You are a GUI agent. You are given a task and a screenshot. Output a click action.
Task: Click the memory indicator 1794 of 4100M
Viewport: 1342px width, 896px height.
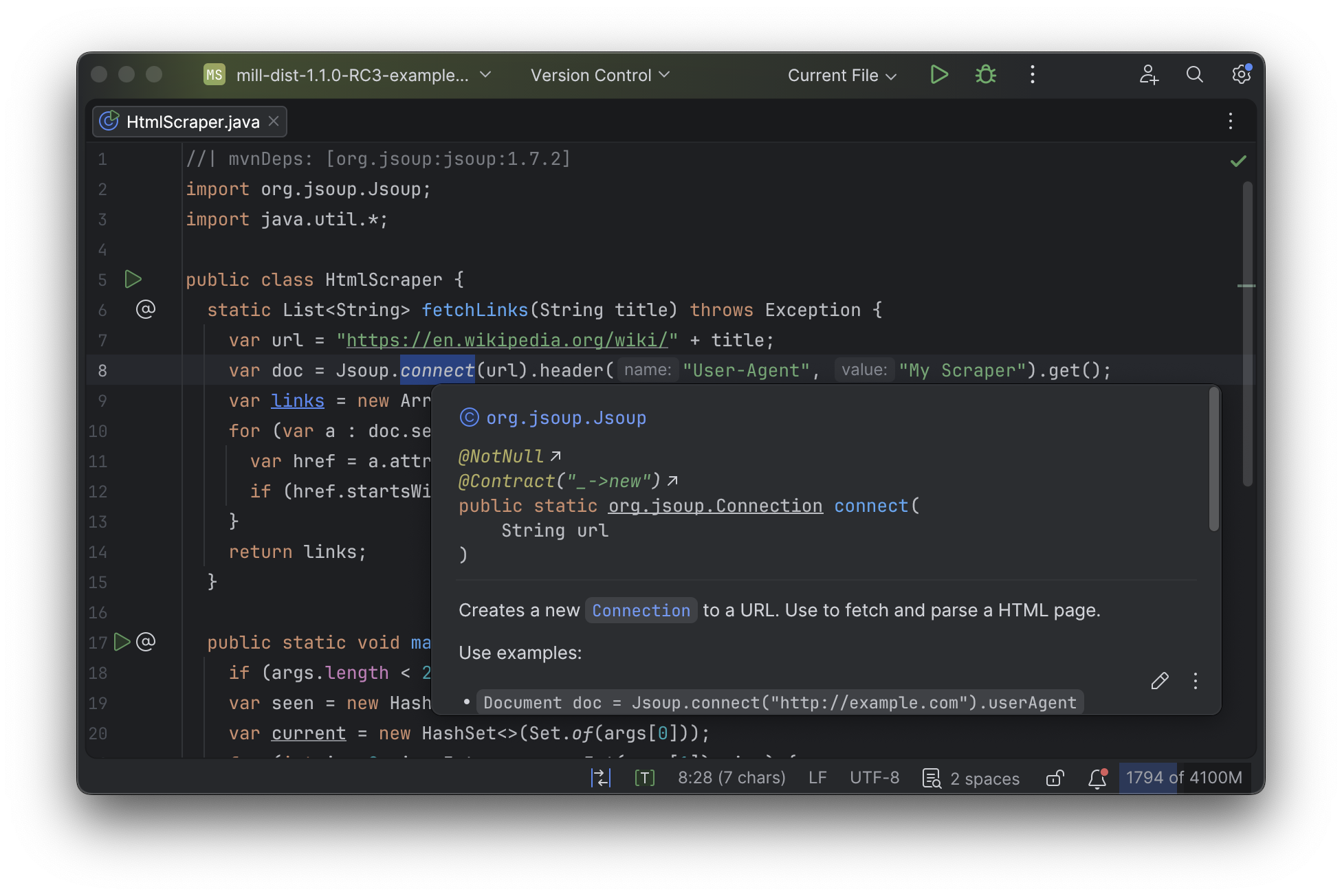coord(1183,778)
